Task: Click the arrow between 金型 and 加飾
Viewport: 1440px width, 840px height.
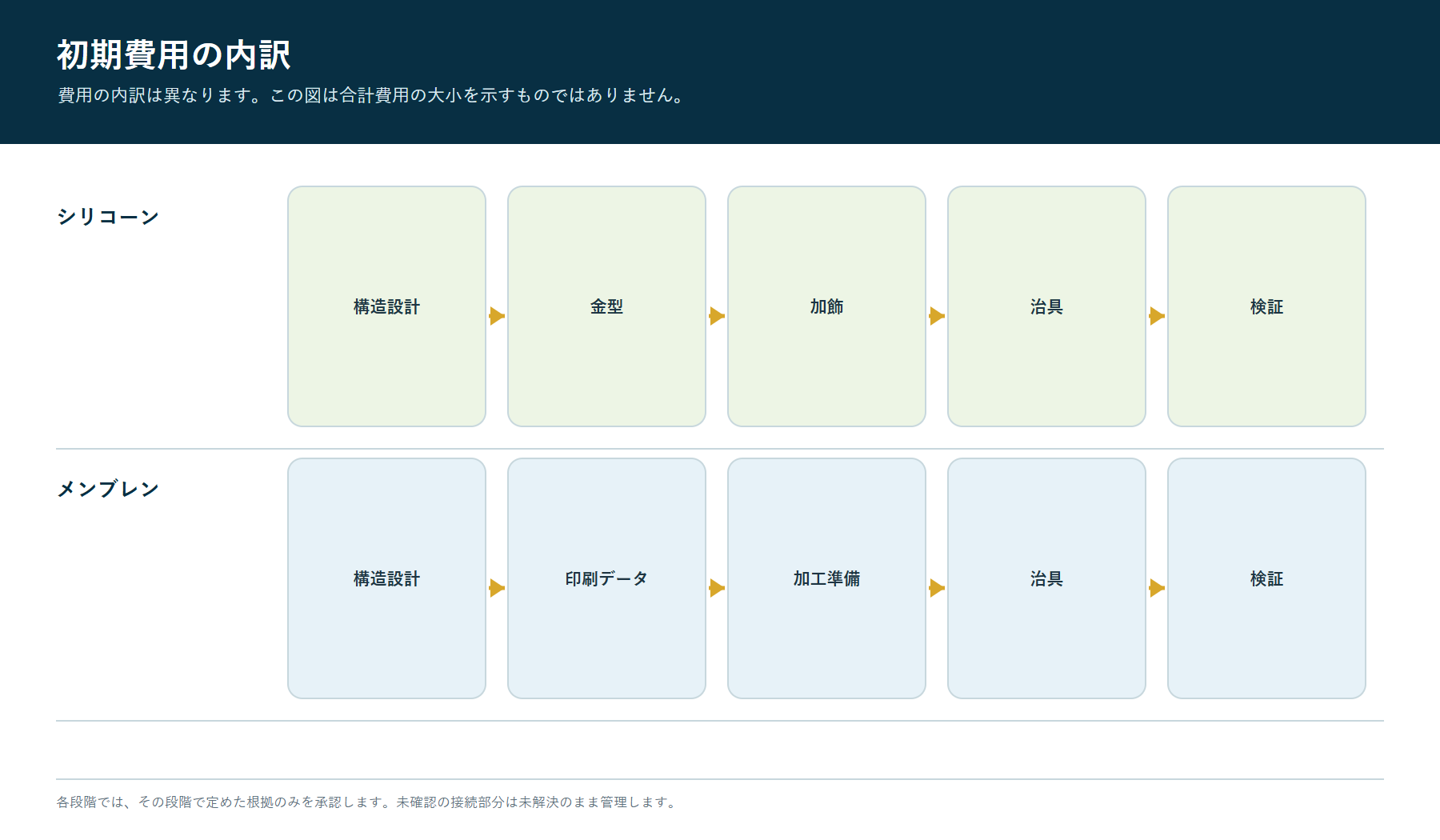Action: 717,316
